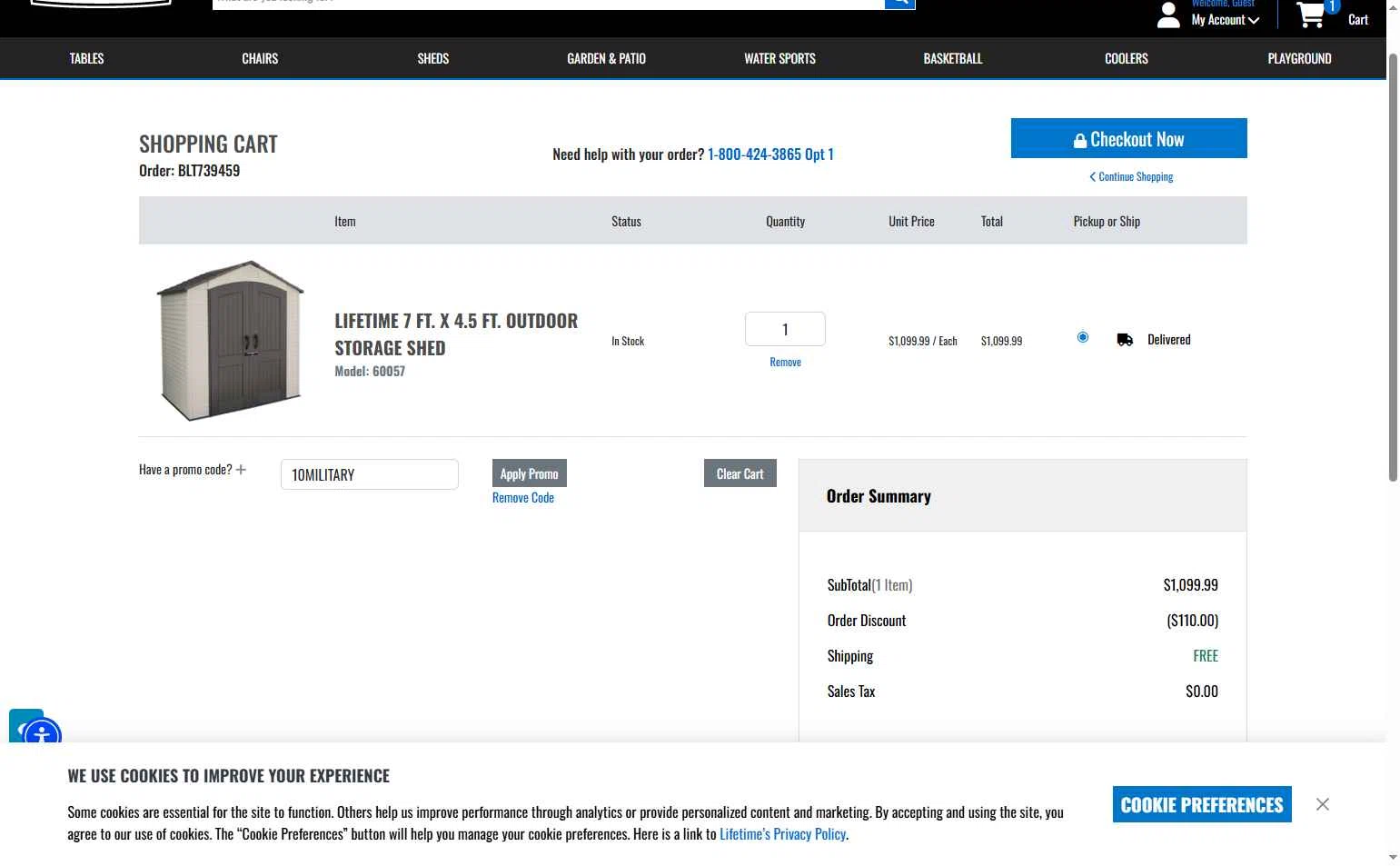1400x866 pixels.
Task: Expand promo code plus icon
Action: (241, 470)
